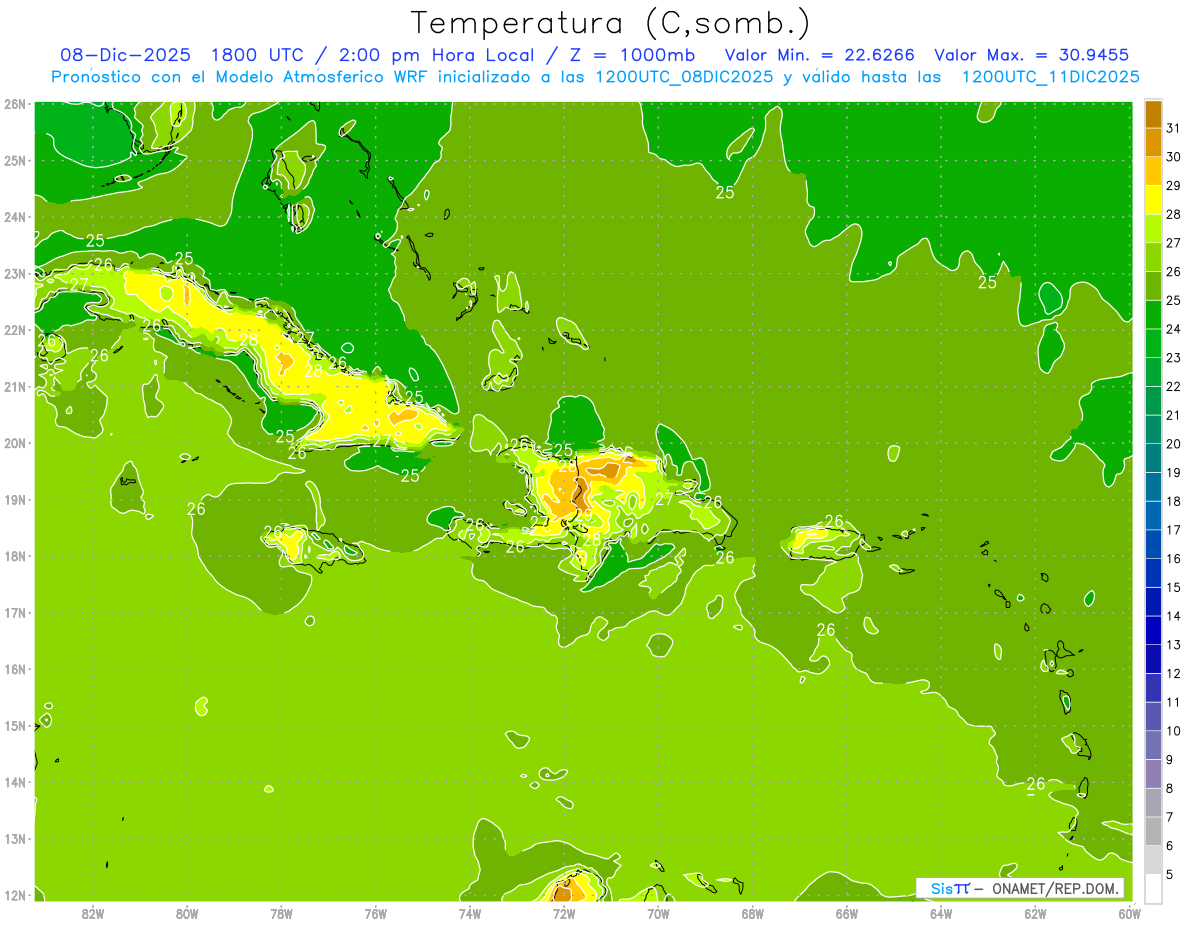Click legend value 17 on color scale
This screenshot has height=927, width=1200.
[x=1173, y=530]
